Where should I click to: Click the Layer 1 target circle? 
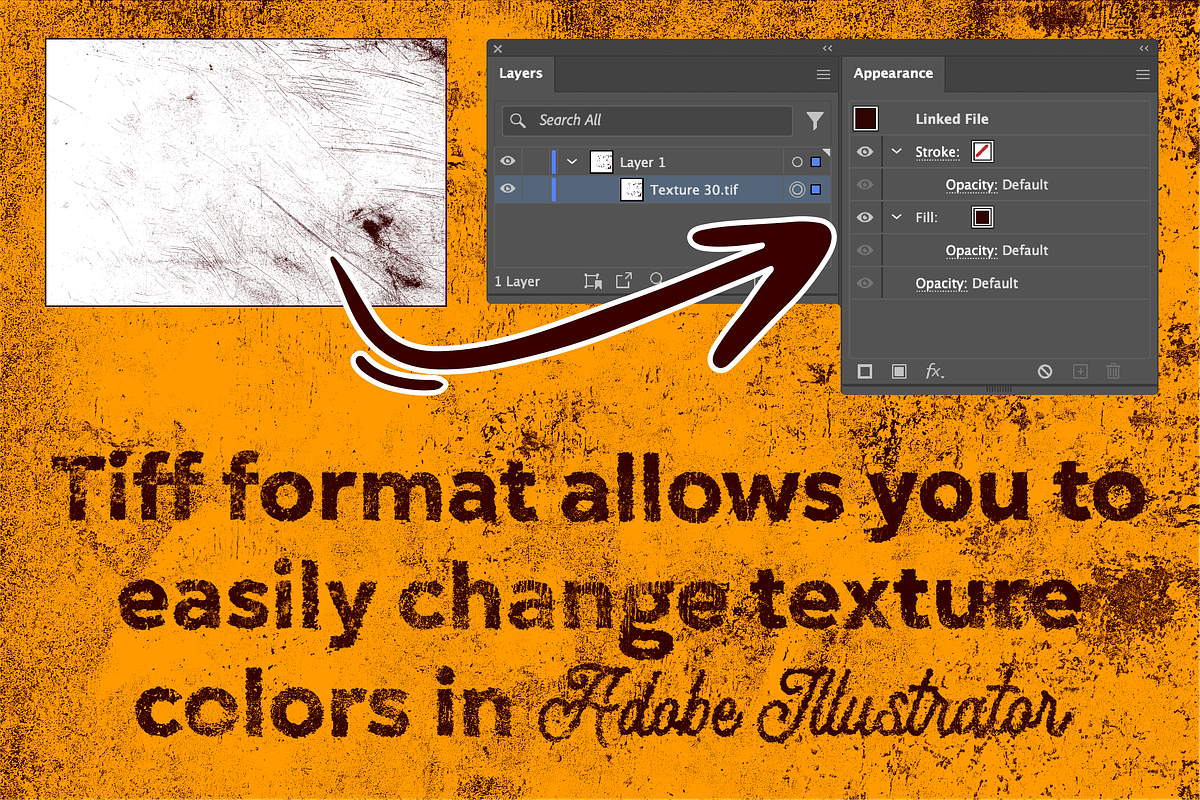coord(797,162)
